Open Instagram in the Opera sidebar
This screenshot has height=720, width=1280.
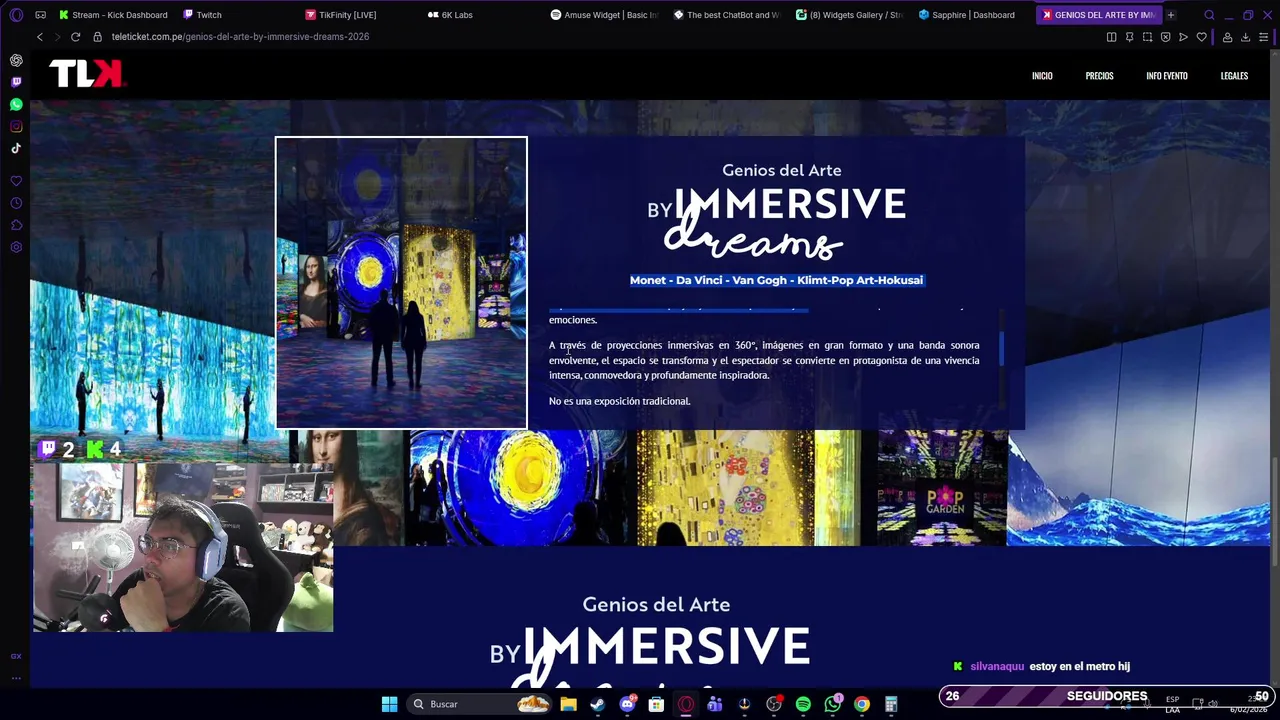pos(16,126)
